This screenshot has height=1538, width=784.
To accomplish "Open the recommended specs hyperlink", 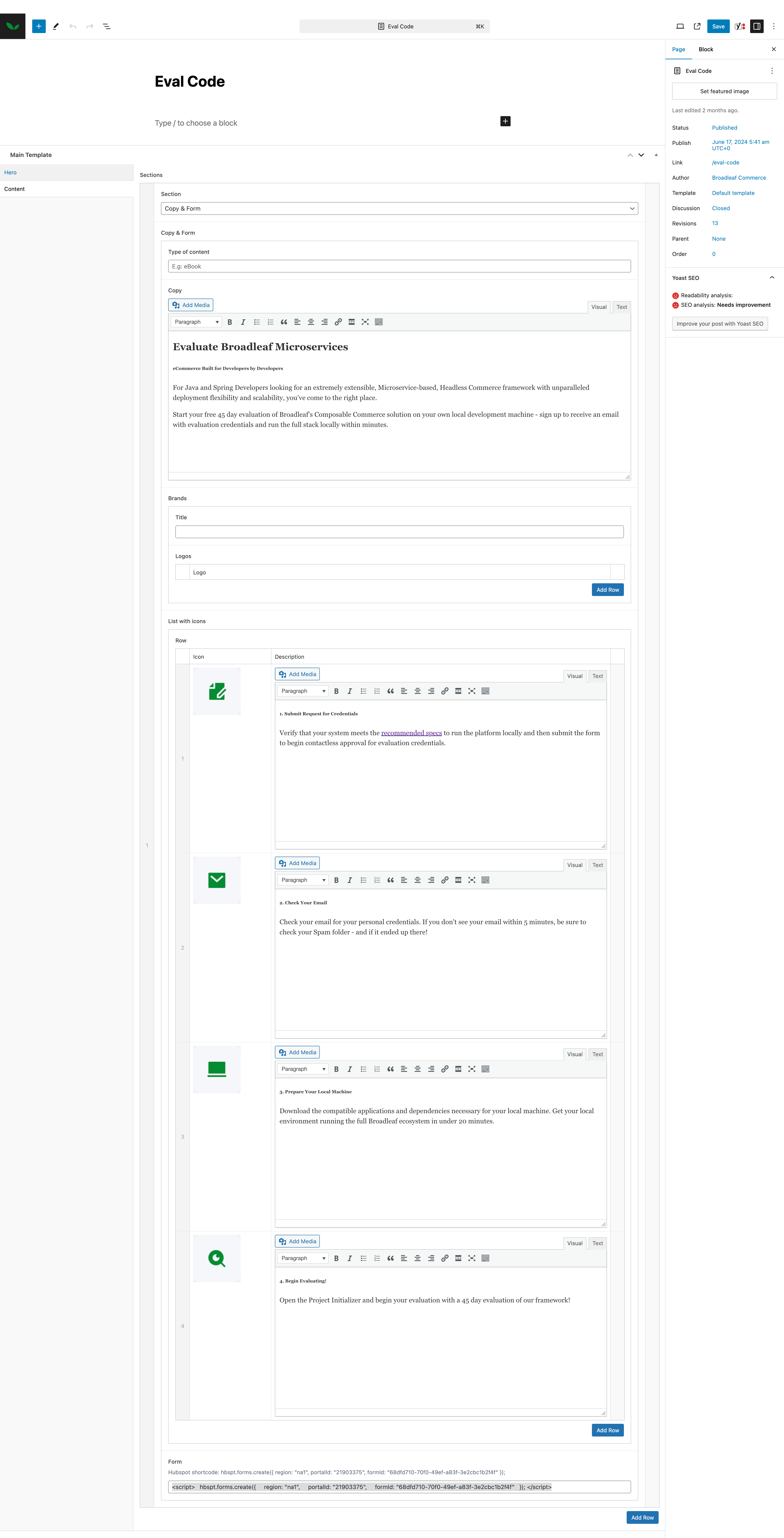I will (412, 733).
